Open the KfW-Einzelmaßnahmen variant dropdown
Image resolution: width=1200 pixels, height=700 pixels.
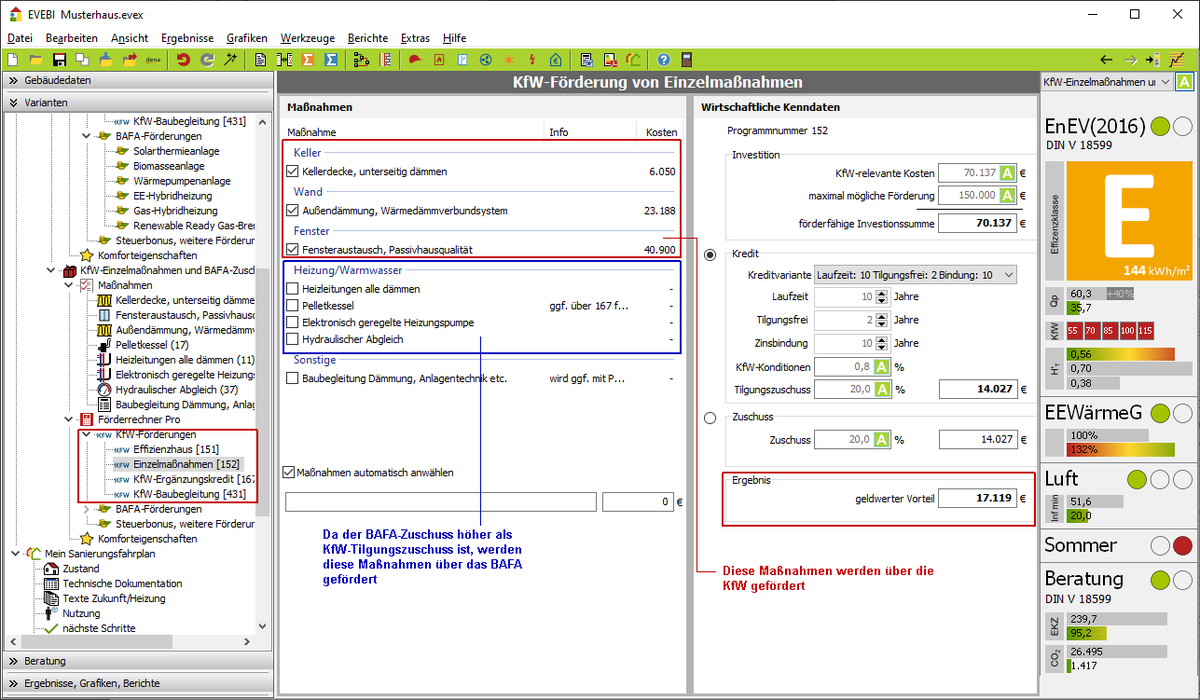pos(1106,81)
